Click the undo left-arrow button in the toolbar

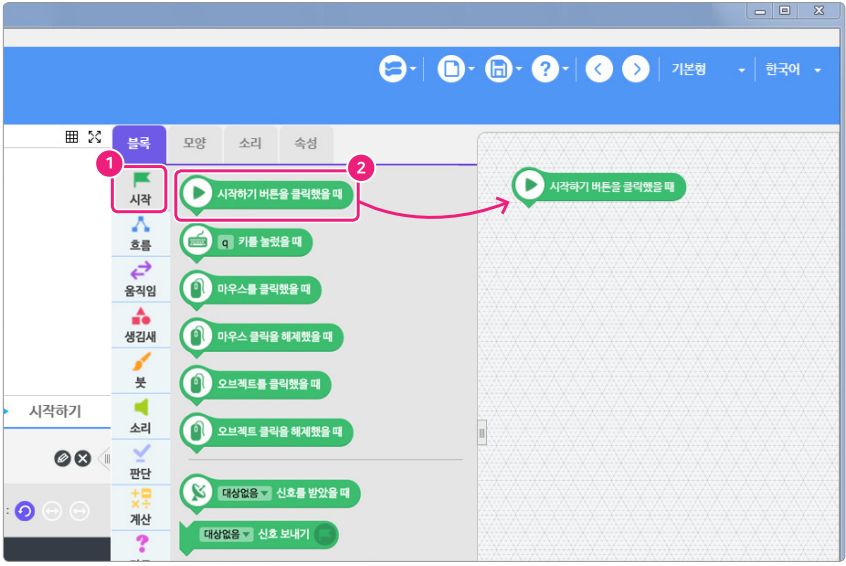click(599, 69)
